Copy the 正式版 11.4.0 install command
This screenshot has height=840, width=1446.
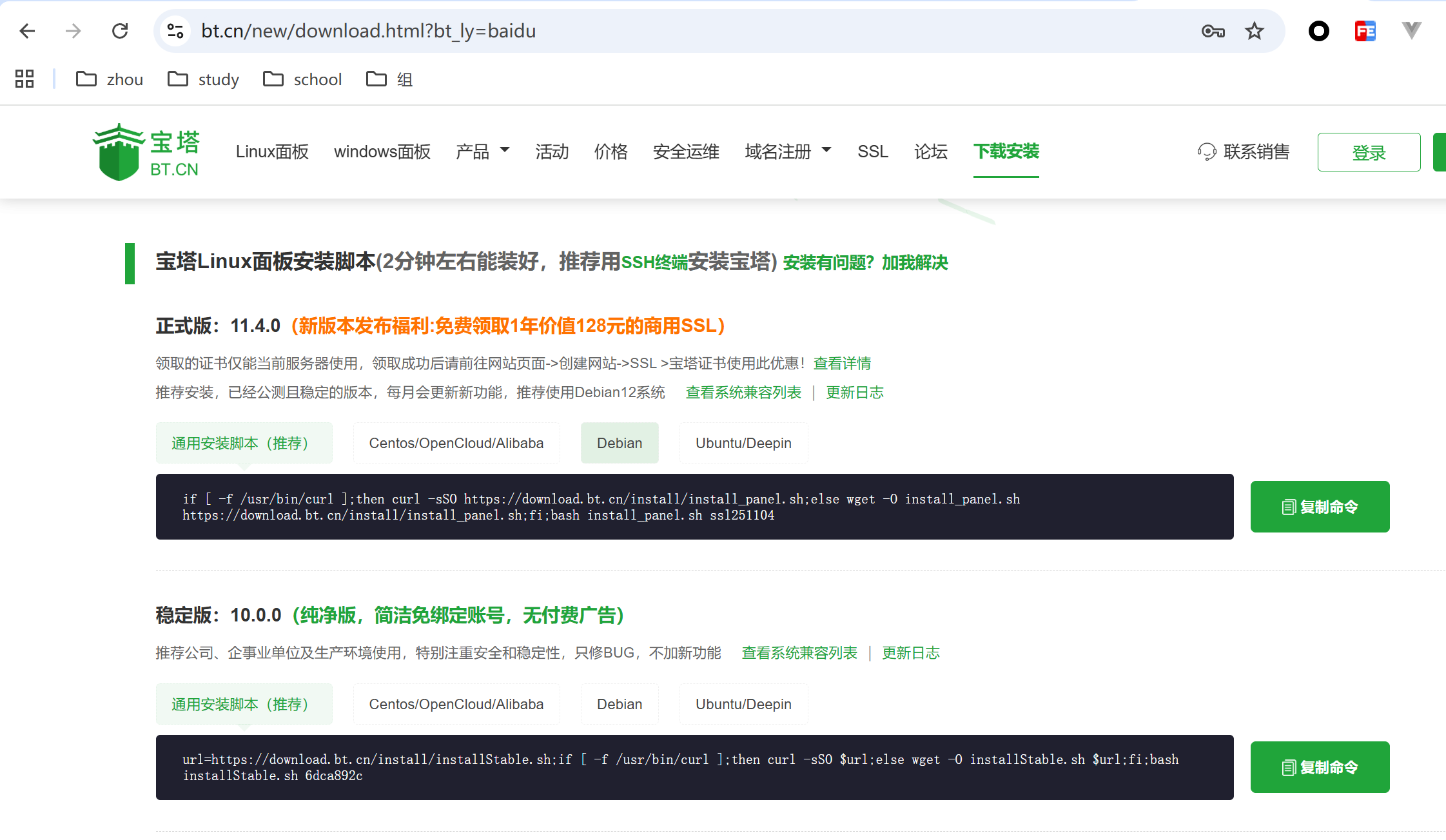tap(1319, 507)
